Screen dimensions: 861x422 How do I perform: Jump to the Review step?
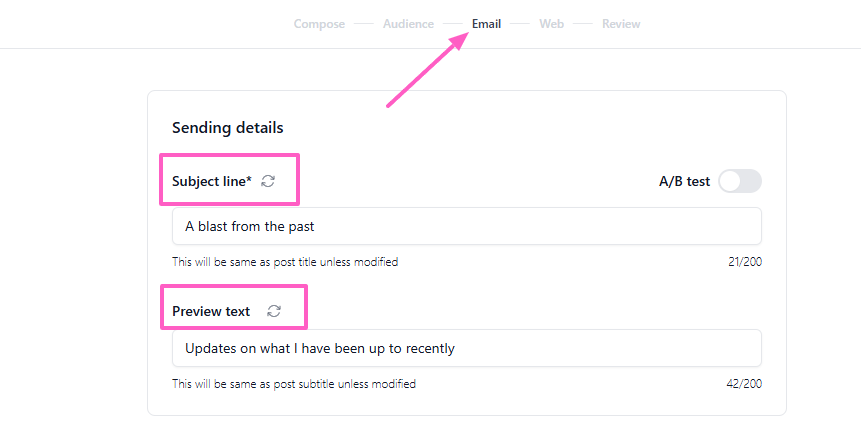tap(621, 24)
